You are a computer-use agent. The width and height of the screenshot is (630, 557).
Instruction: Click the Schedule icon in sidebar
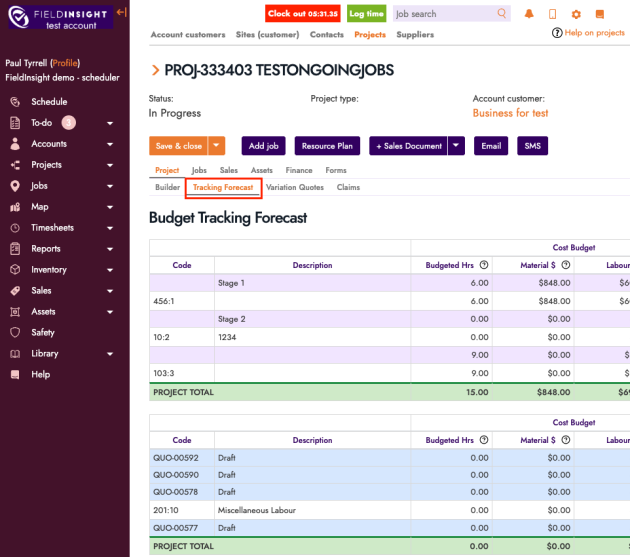click(15, 102)
